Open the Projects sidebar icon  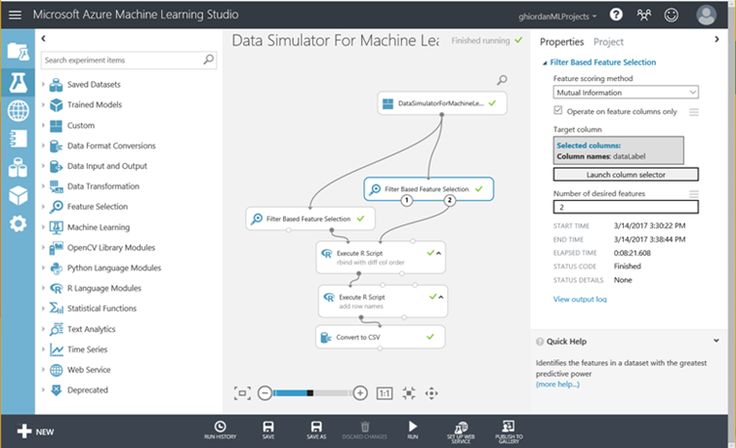(x=18, y=52)
